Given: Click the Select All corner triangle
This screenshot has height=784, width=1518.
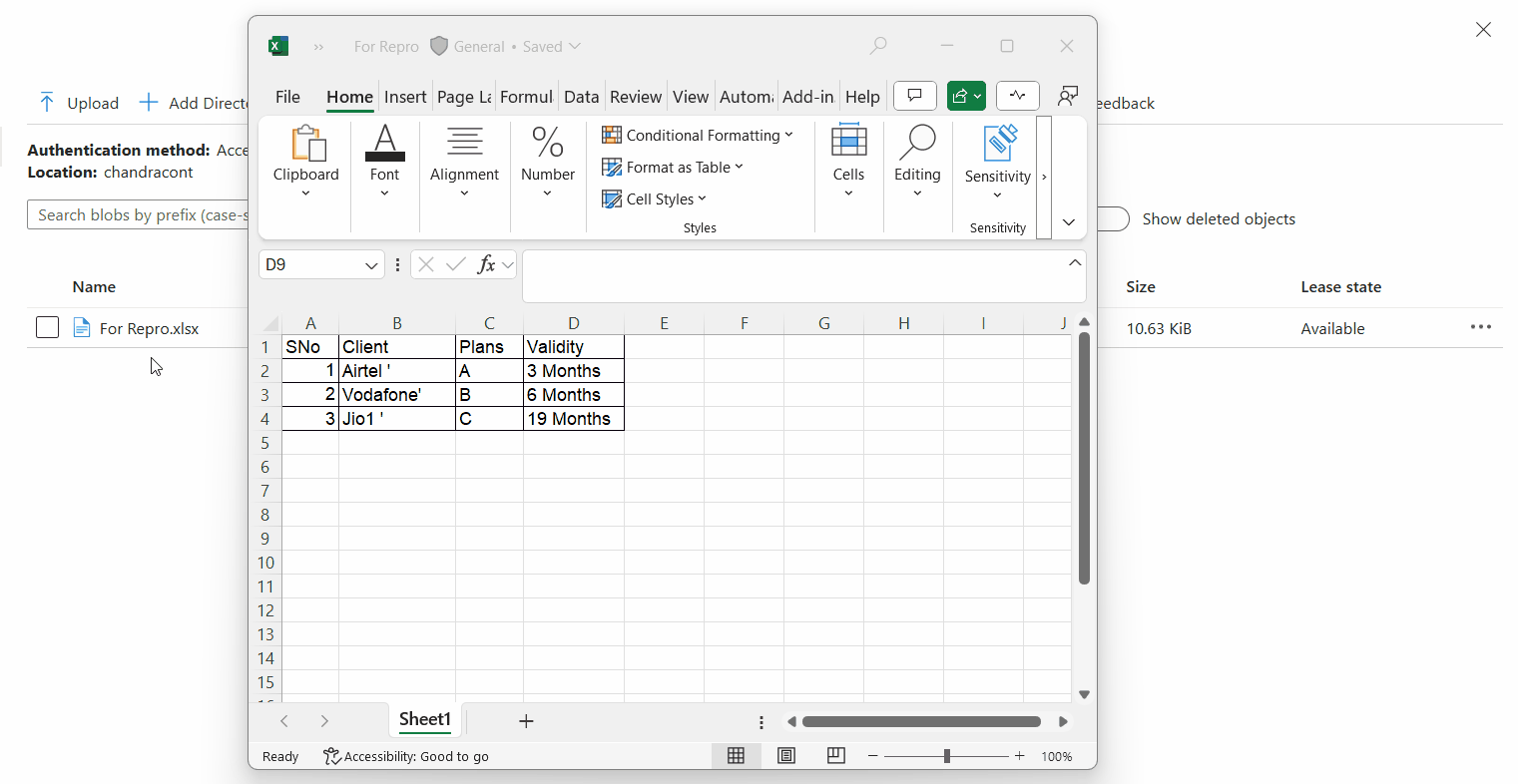Looking at the screenshot, I should click(270, 323).
